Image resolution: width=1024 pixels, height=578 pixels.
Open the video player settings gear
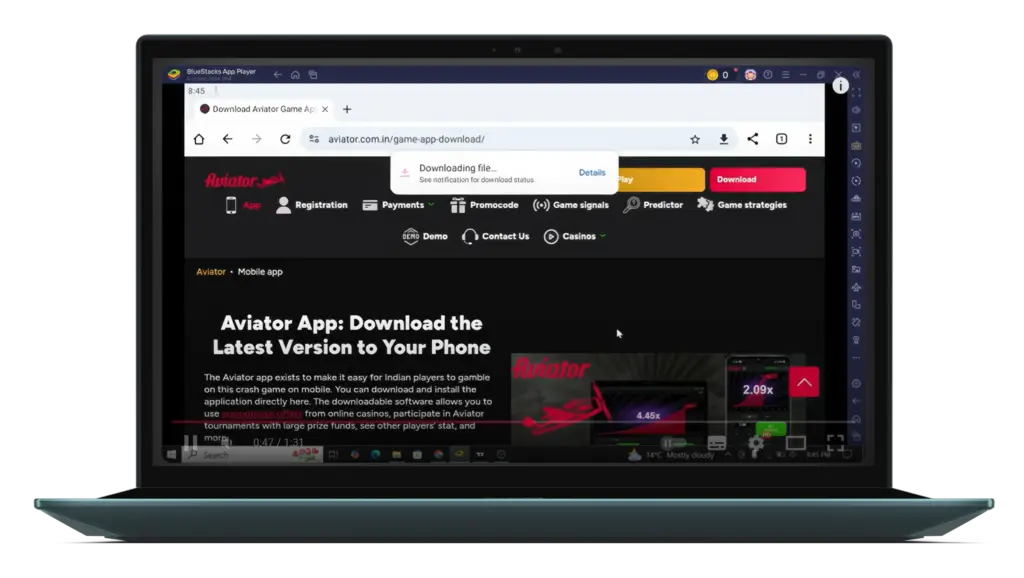(756, 443)
